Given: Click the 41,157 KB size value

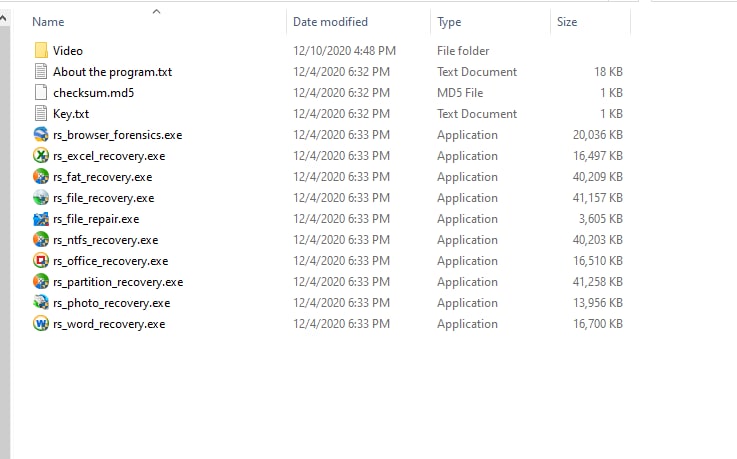Looking at the screenshot, I should pyautogui.click(x=598, y=198).
